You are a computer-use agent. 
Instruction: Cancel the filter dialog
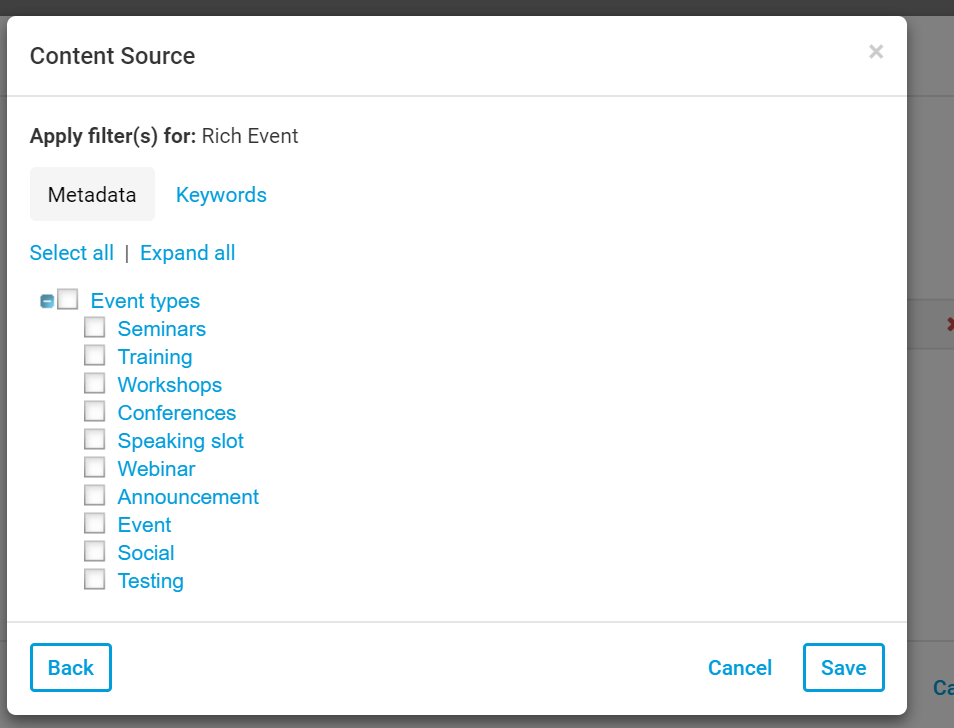pyautogui.click(x=740, y=668)
